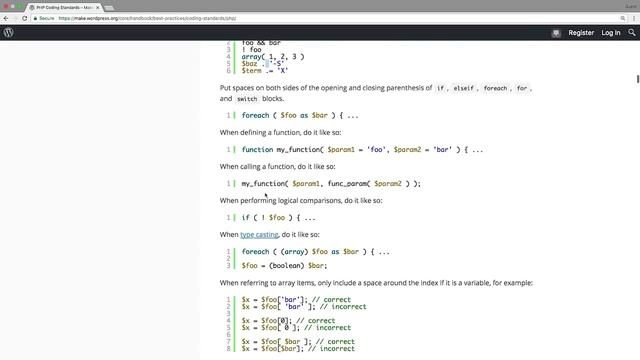This screenshot has width=640, height=360.
Task: Click the Secure padlock icon
Action: (36, 18)
